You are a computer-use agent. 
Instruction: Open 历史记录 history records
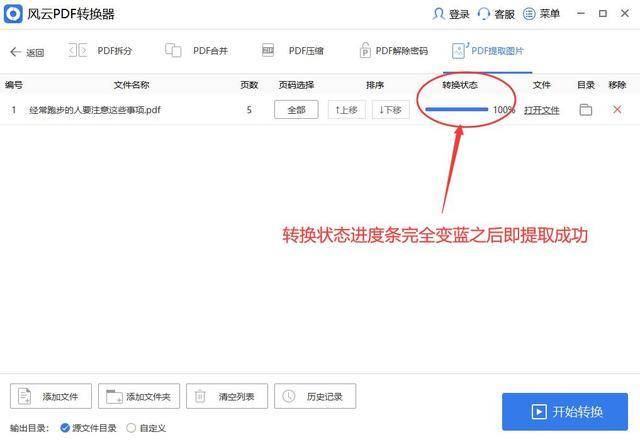click(315, 396)
